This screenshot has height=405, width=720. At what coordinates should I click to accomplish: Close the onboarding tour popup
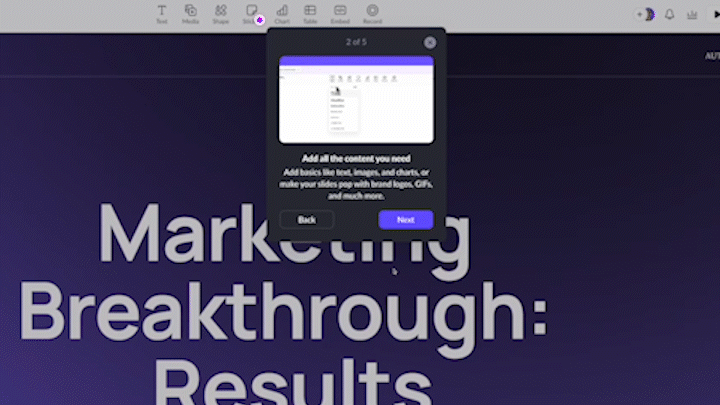pyautogui.click(x=430, y=43)
